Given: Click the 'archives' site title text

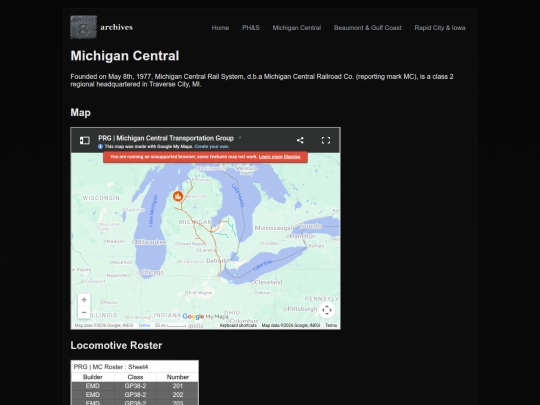Looking at the screenshot, I should tap(116, 27).
